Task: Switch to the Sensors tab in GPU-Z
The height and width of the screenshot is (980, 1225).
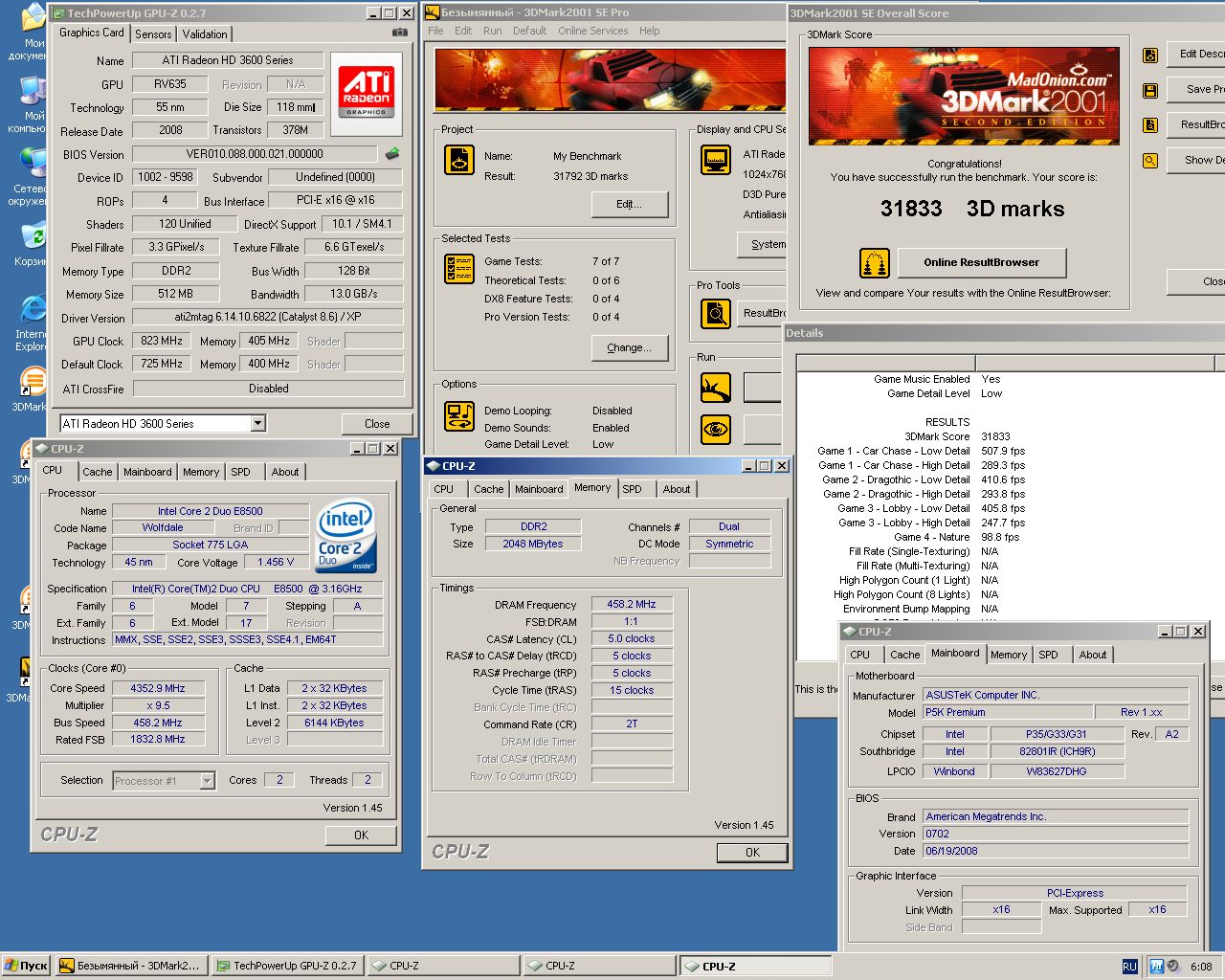Action: pos(153,34)
